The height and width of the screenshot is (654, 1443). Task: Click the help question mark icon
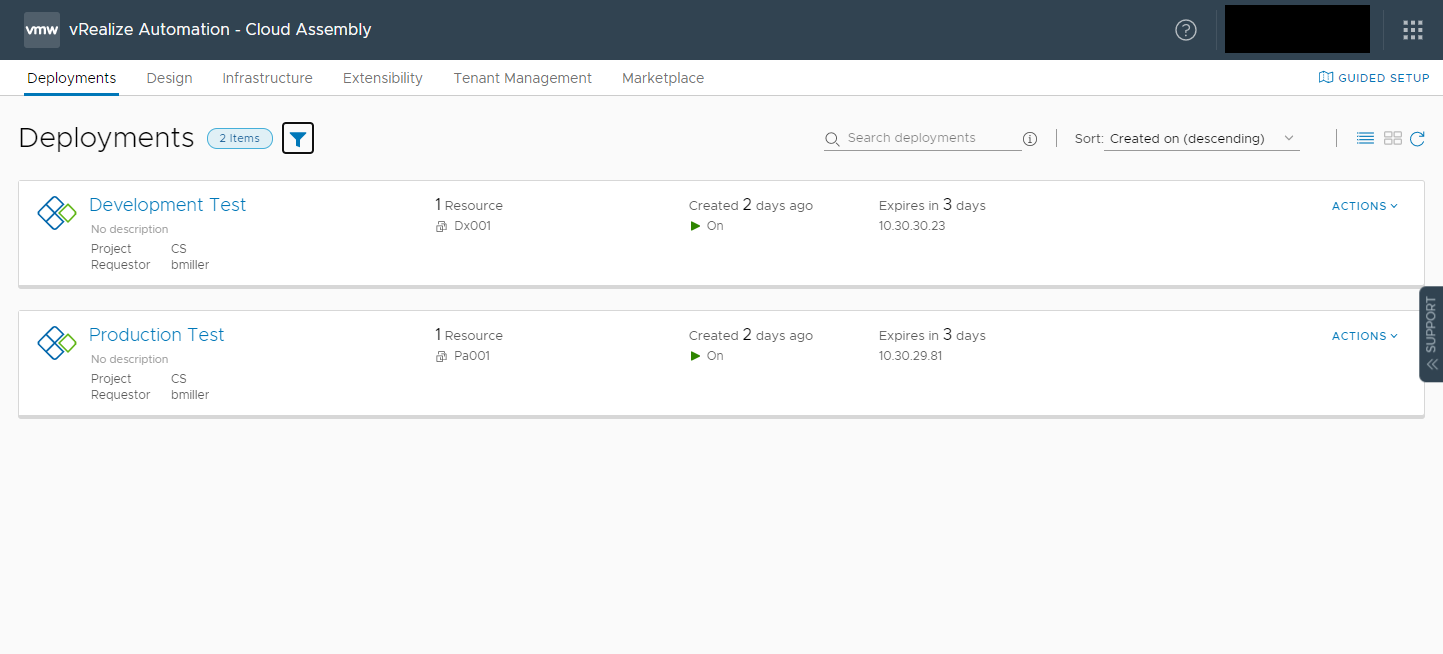(1186, 30)
